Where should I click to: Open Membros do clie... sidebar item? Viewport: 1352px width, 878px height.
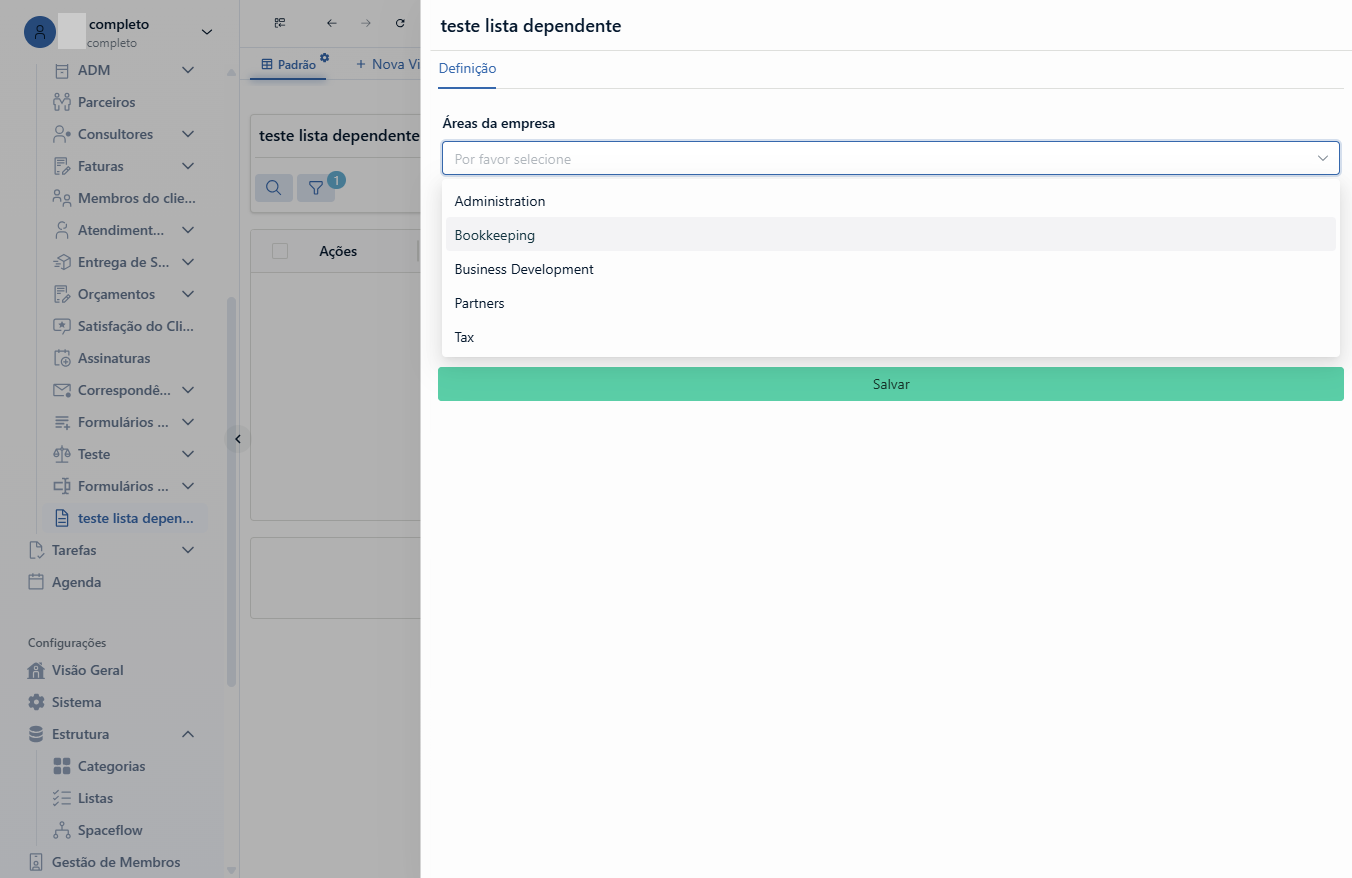tap(123, 198)
